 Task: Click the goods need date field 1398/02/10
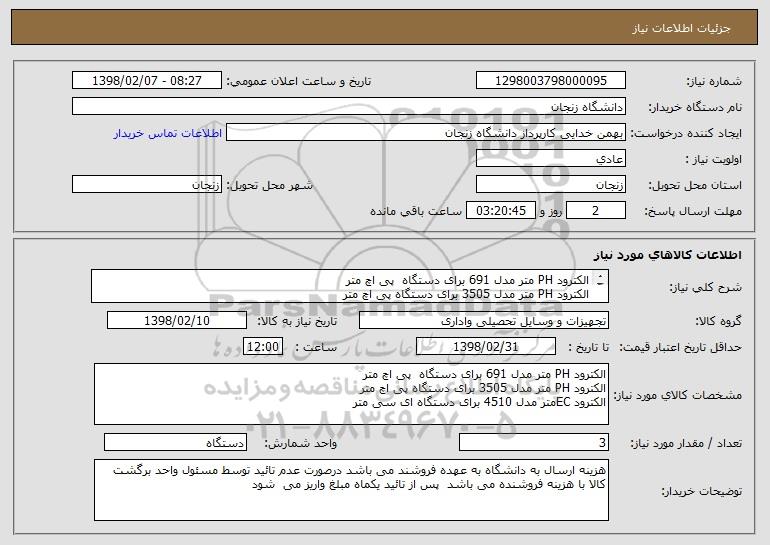(177, 321)
